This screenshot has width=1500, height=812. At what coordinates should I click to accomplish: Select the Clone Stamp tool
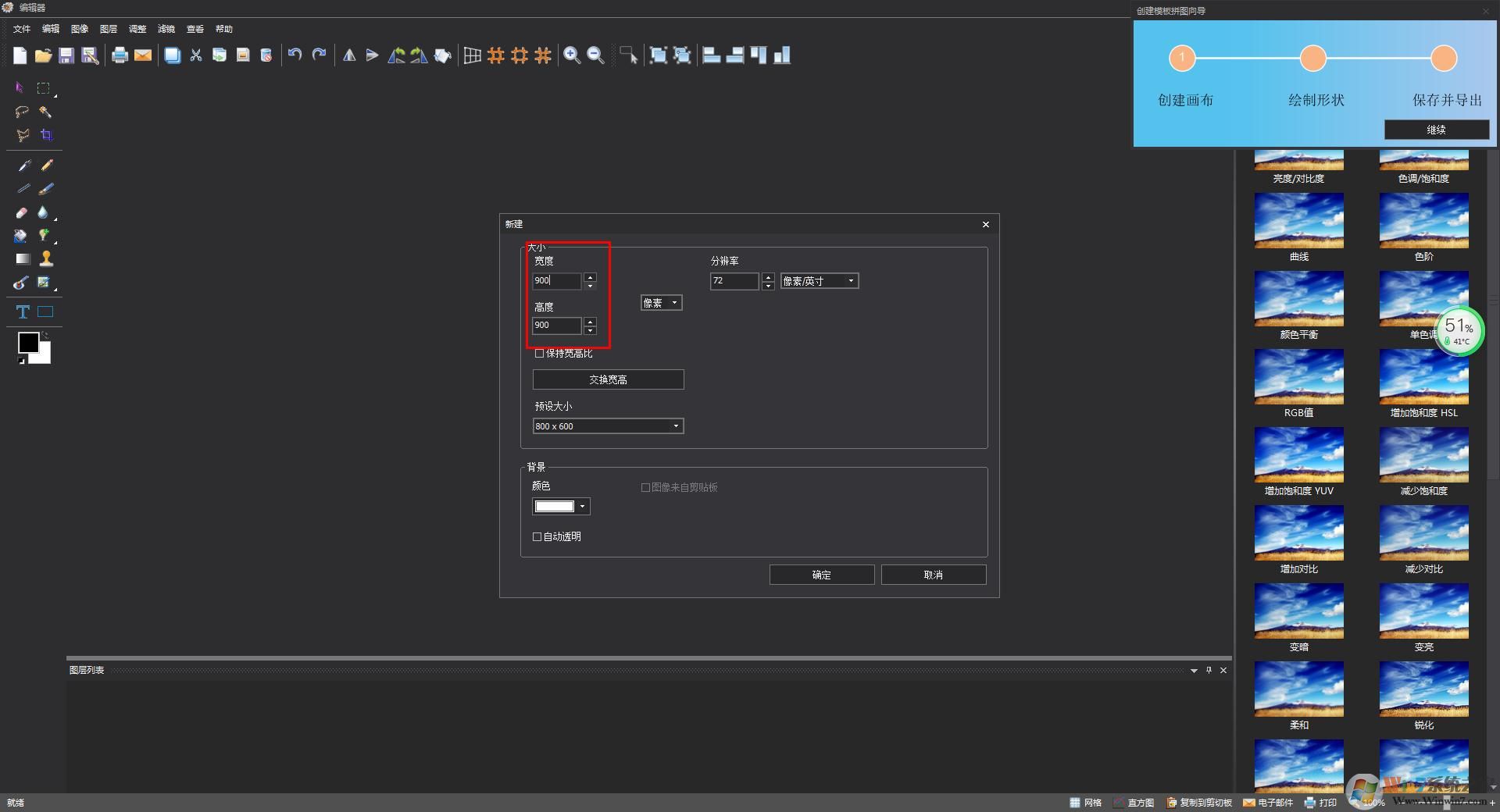pos(46,258)
